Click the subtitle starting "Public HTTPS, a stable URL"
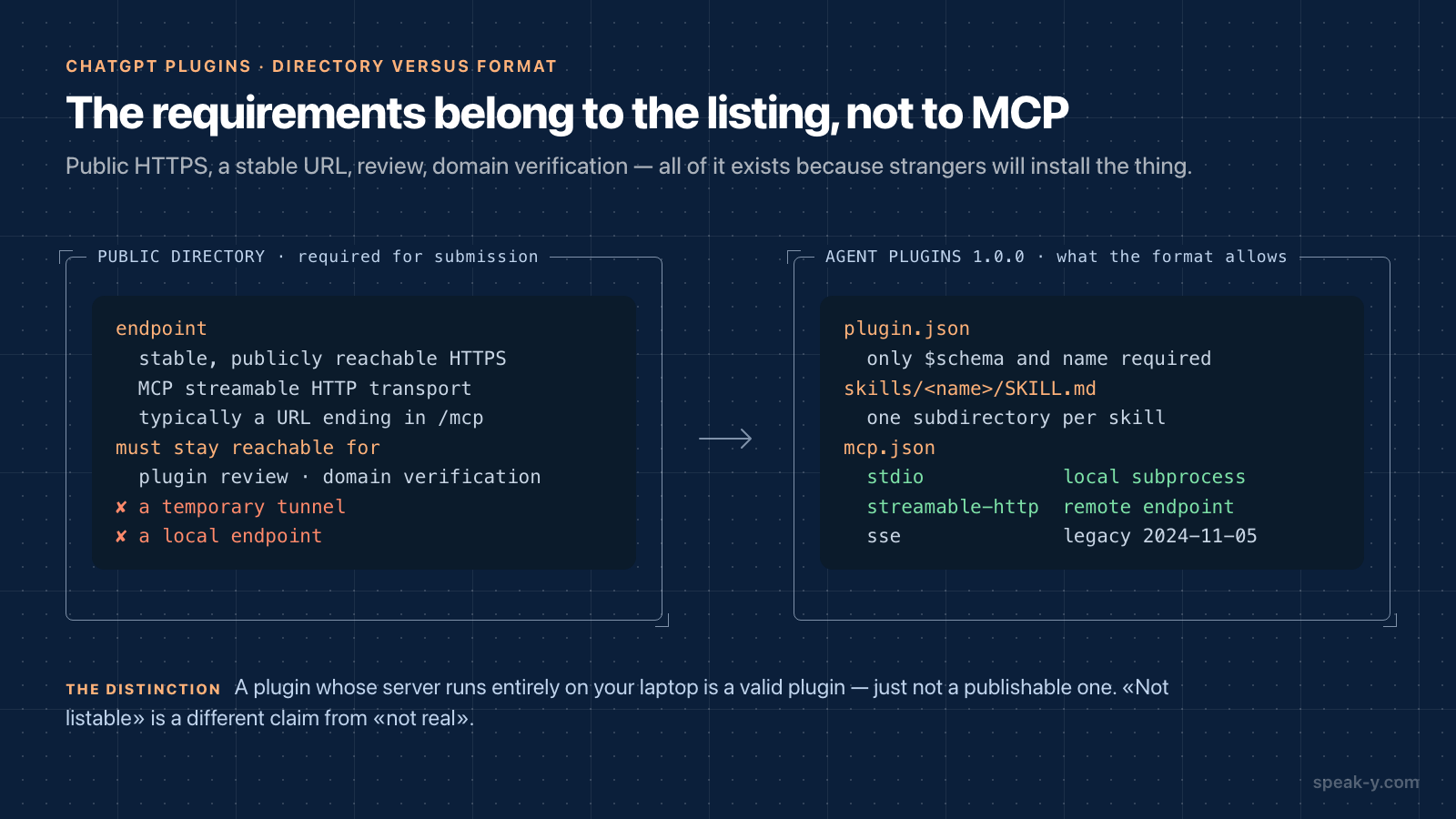Image resolution: width=1456 pixels, height=819 pixels. (629, 167)
